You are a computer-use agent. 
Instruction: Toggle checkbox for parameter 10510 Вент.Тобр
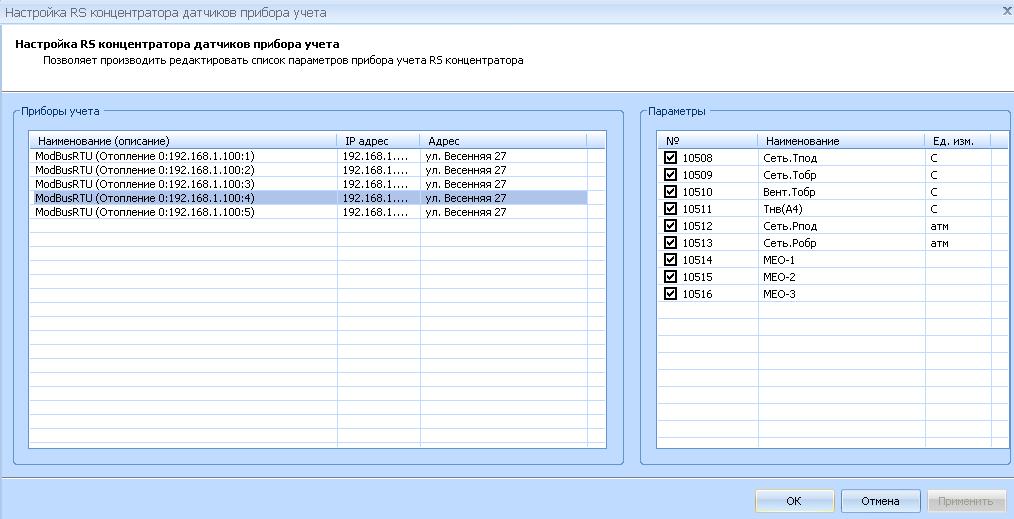pos(670,192)
